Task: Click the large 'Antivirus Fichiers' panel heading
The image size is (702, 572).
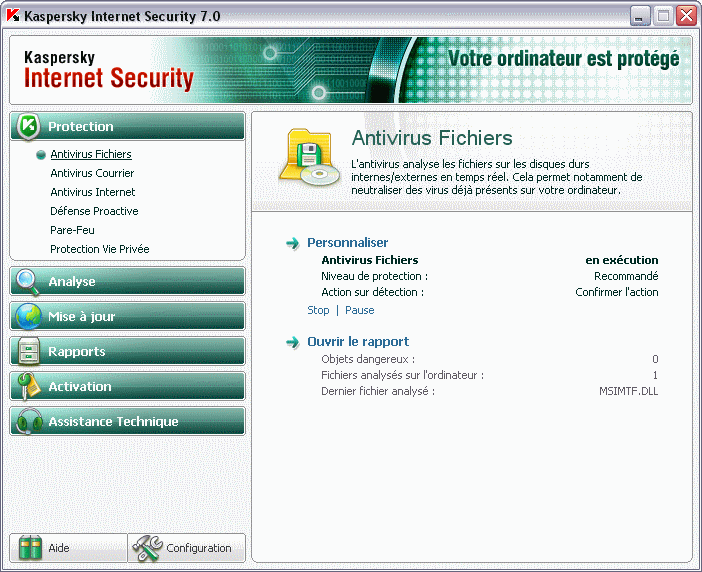Action: pyautogui.click(x=432, y=138)
